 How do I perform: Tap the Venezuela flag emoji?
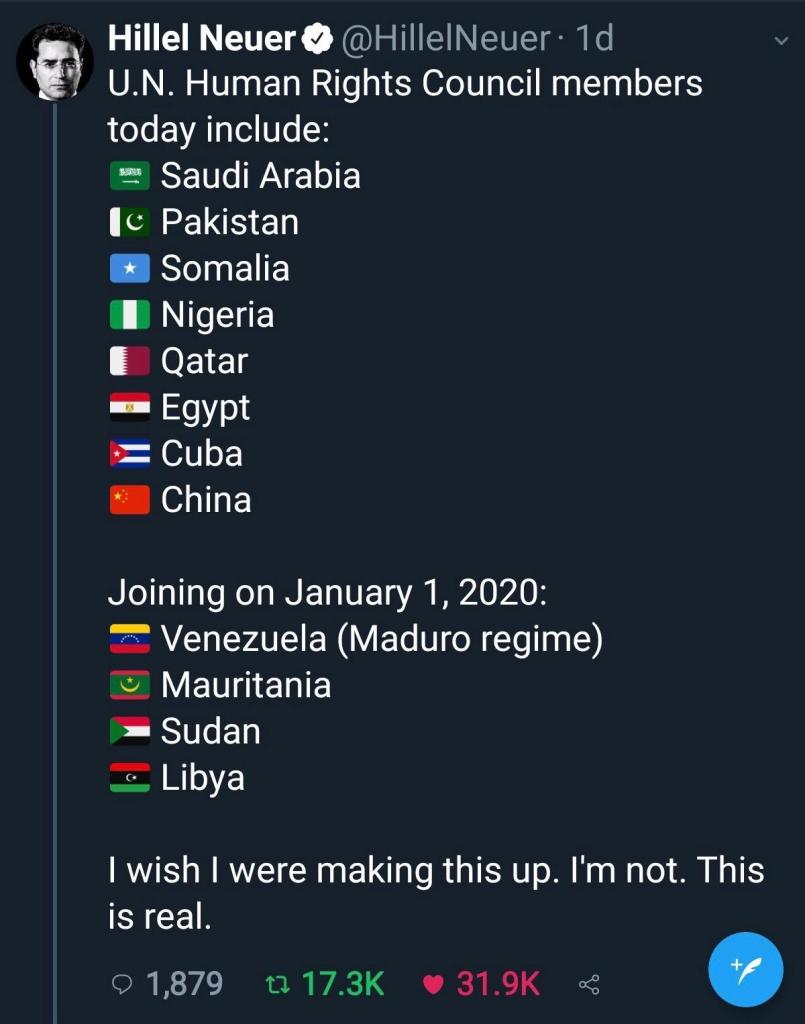tap(130, 639)
